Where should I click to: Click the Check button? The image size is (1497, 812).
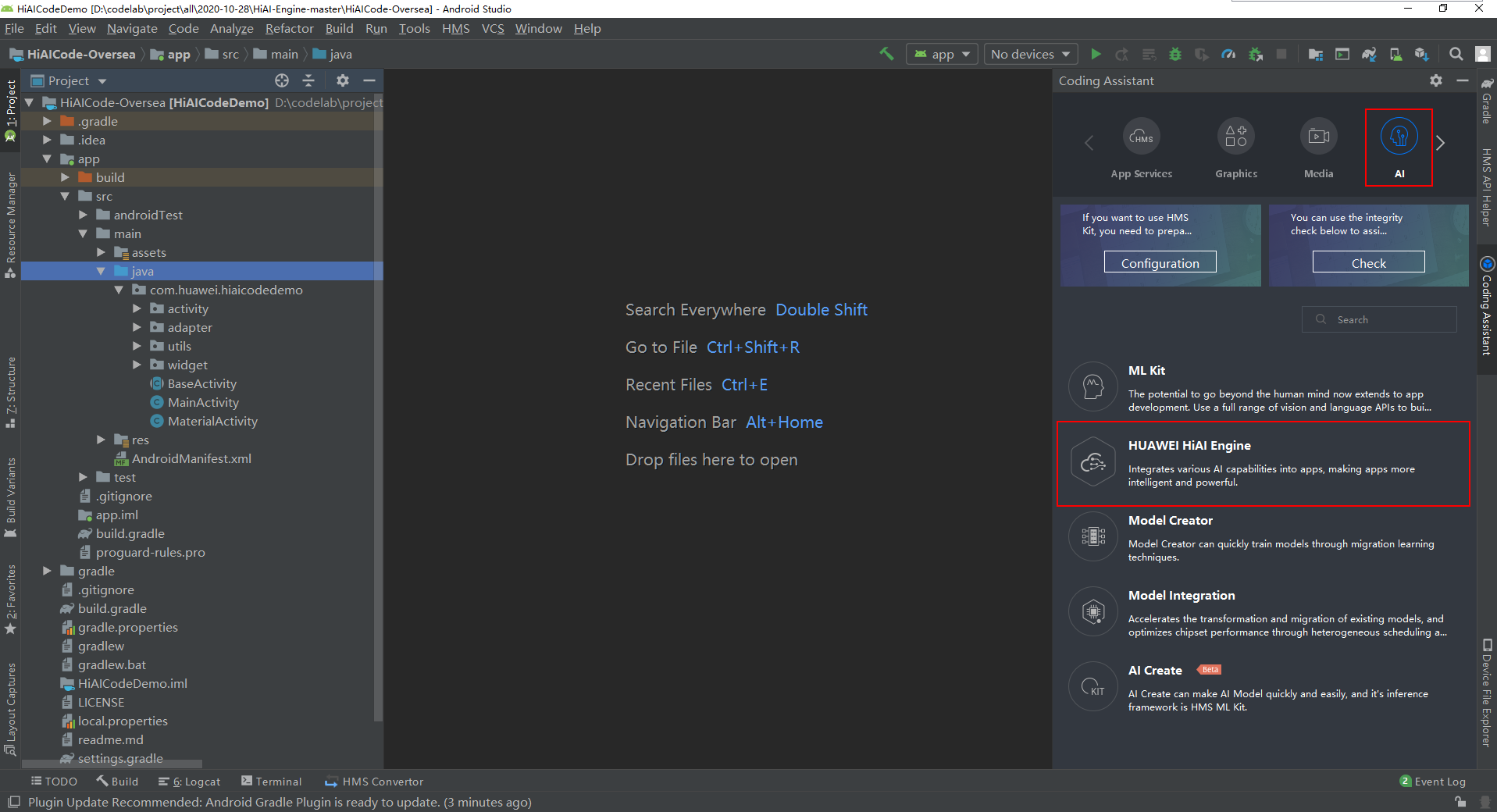[1368, 263]
